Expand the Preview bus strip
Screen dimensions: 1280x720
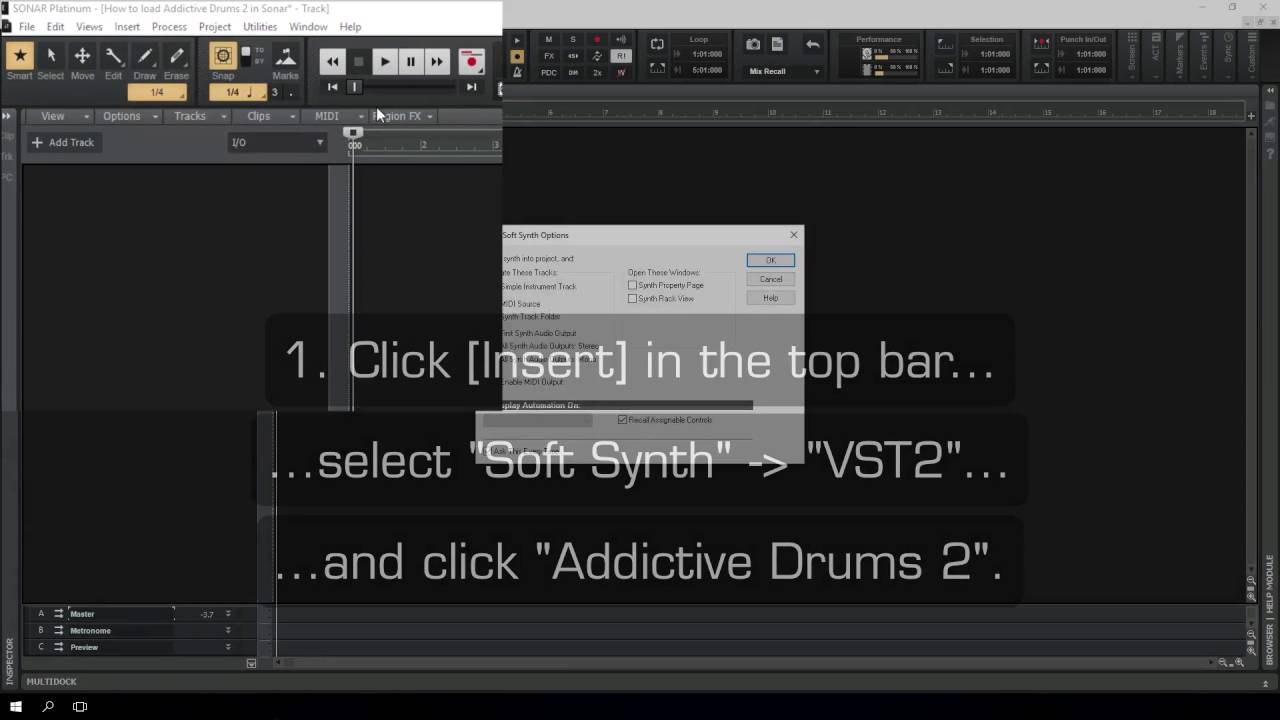228,647
